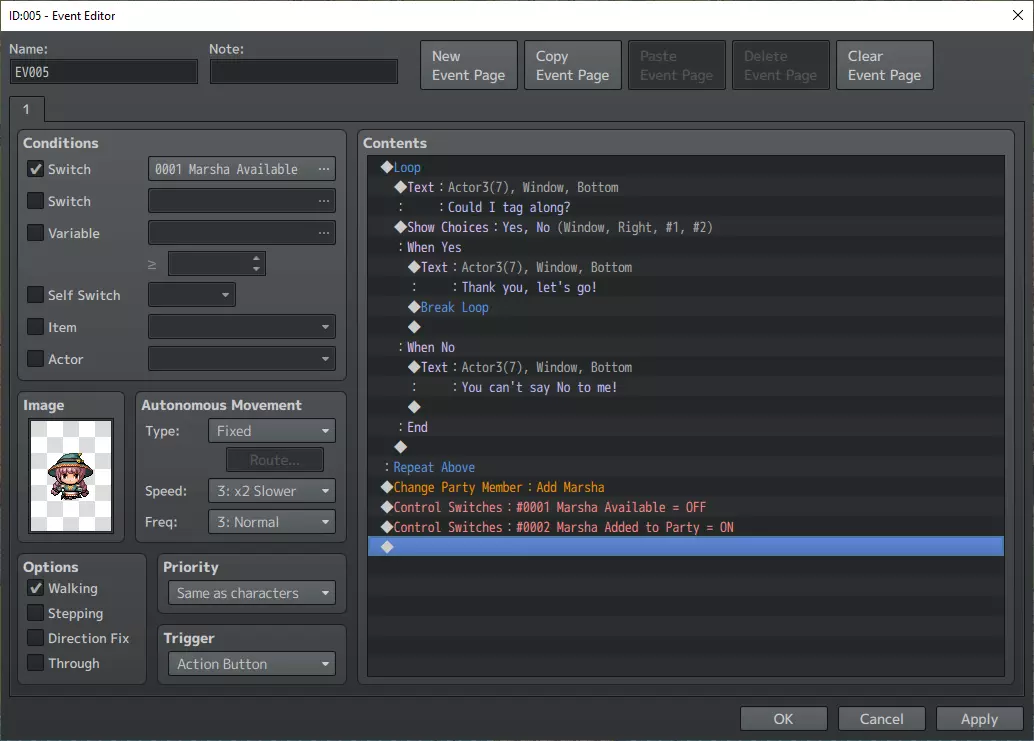The width and height of the screenshot is (1034, 741).
Task: Open the movement Type dropdown showing Fixed
Action: 271,432
